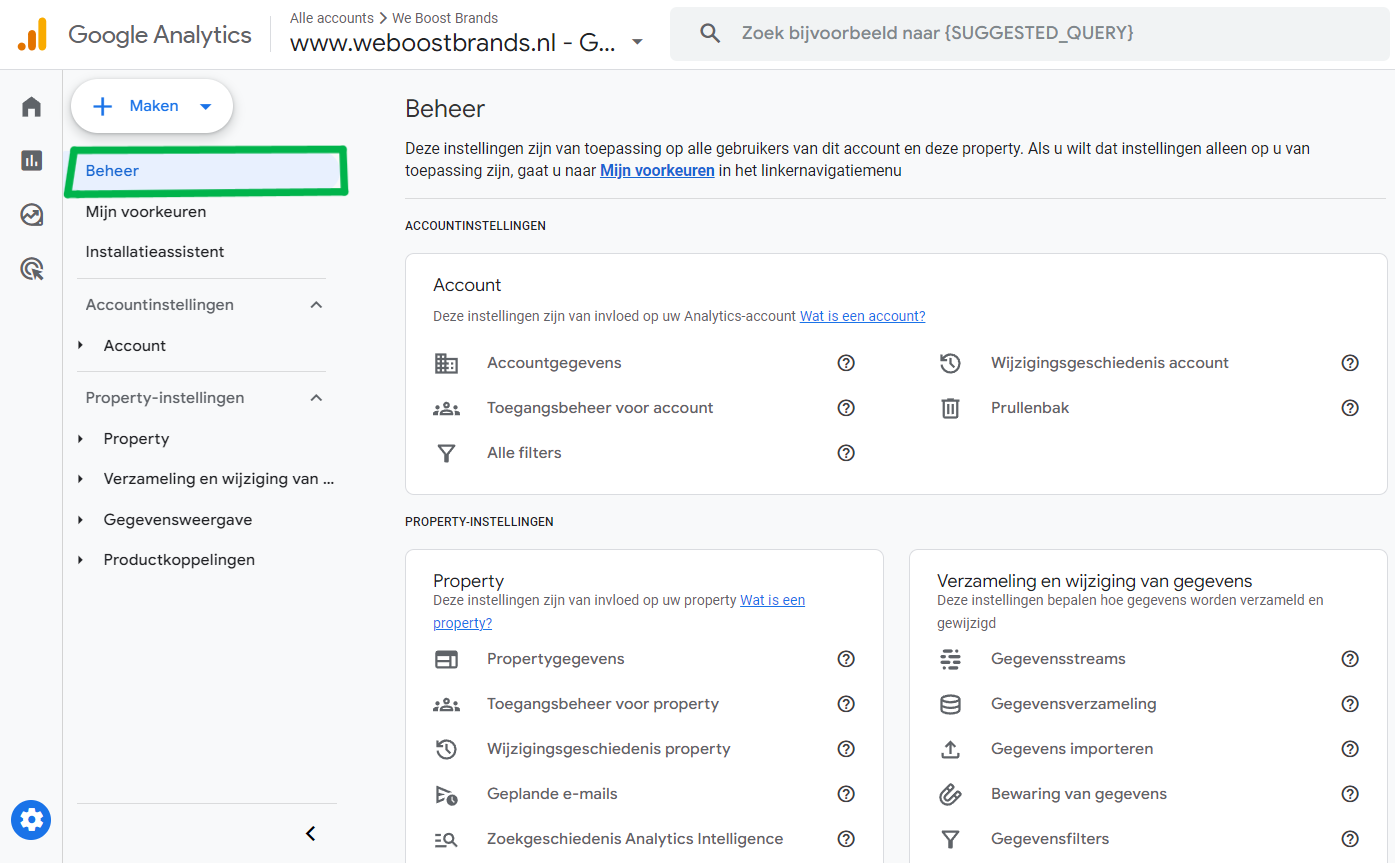Click the funnel icon next to Alle filters
Screen dimensions: 1395x863
click(446, 452)
